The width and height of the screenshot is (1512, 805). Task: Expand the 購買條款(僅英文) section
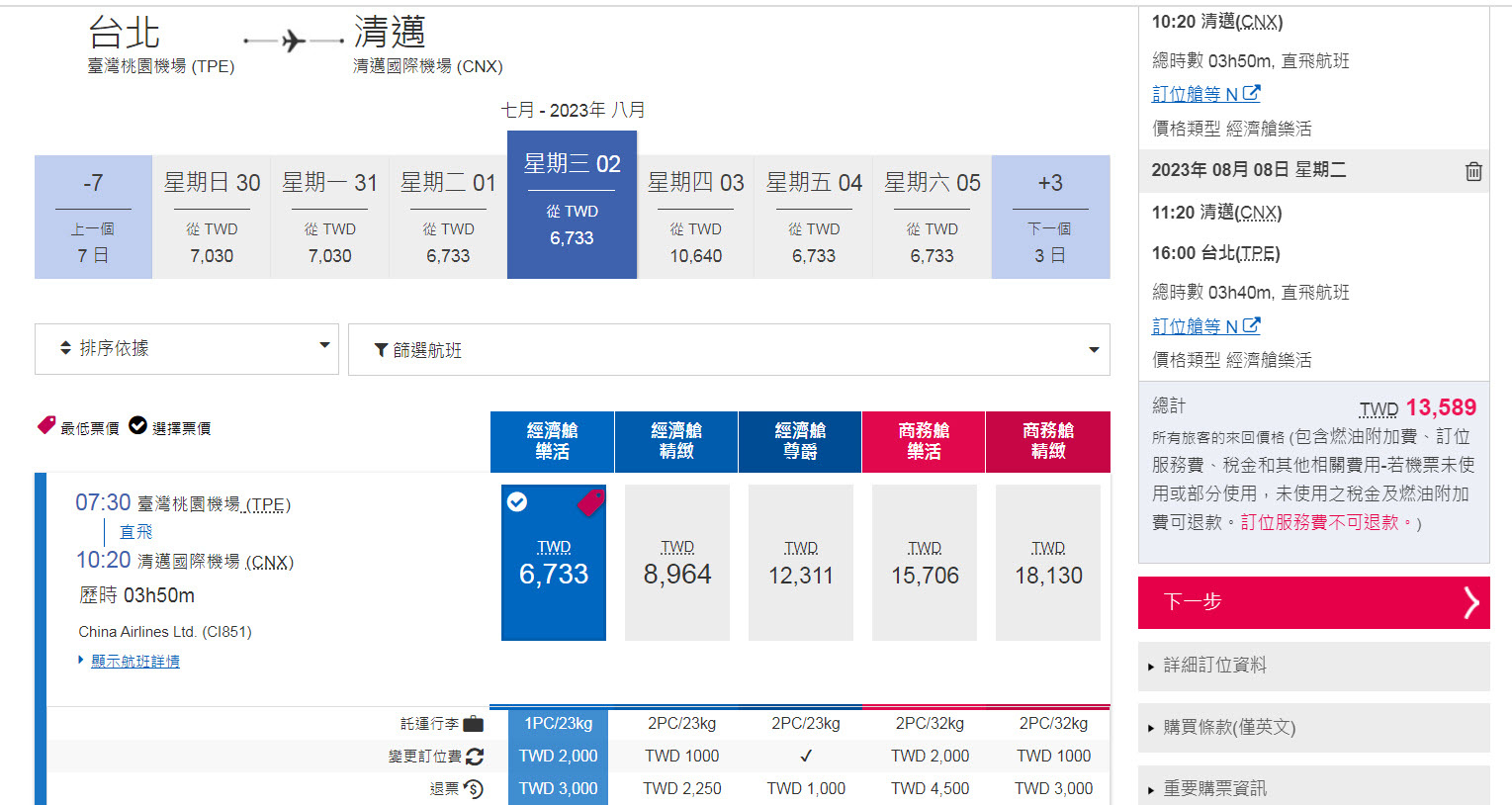(x=1314, y=728)
